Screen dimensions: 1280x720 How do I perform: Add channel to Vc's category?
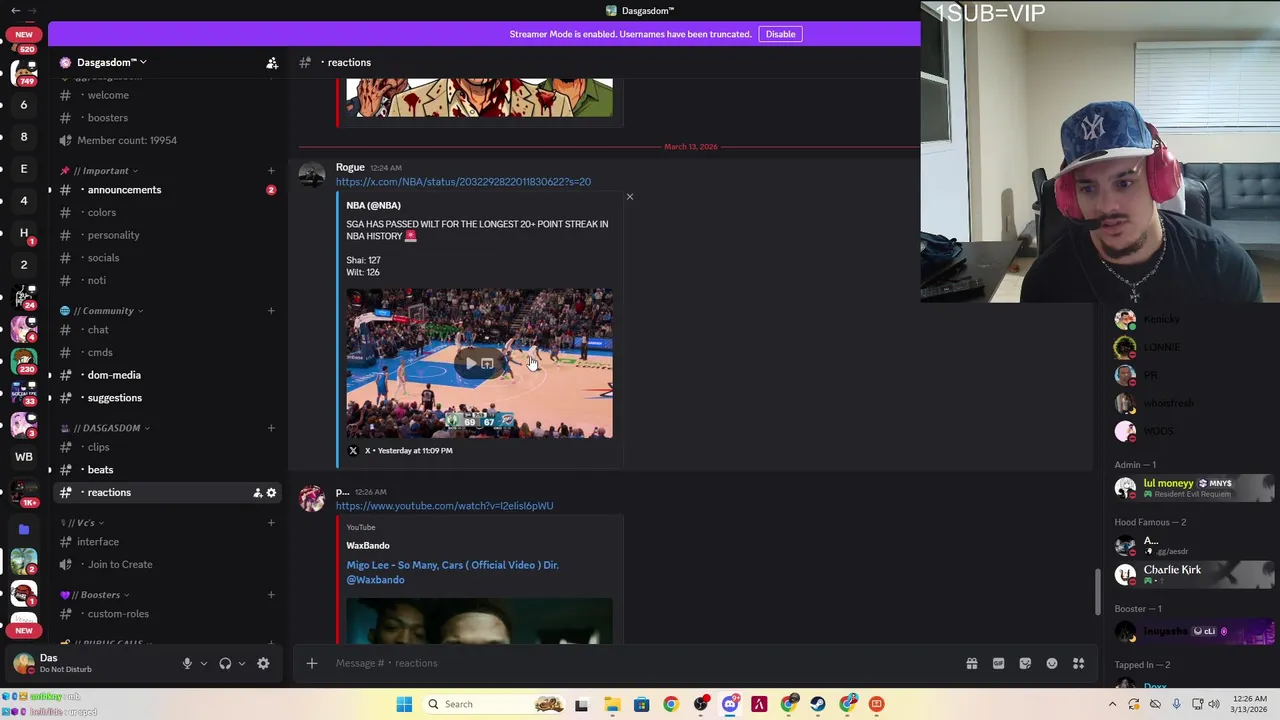[x=271, y=522]
